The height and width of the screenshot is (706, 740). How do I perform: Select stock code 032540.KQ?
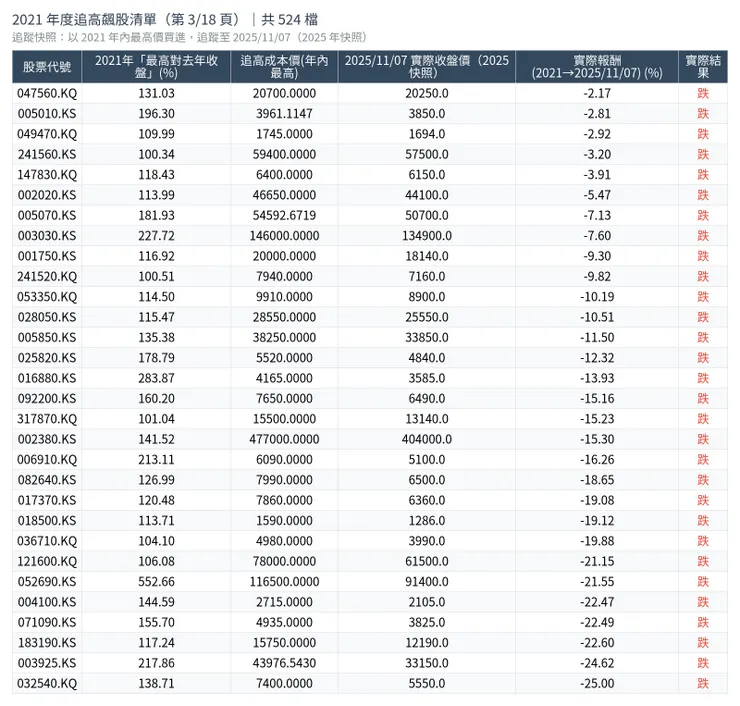(x=47, y=683)
